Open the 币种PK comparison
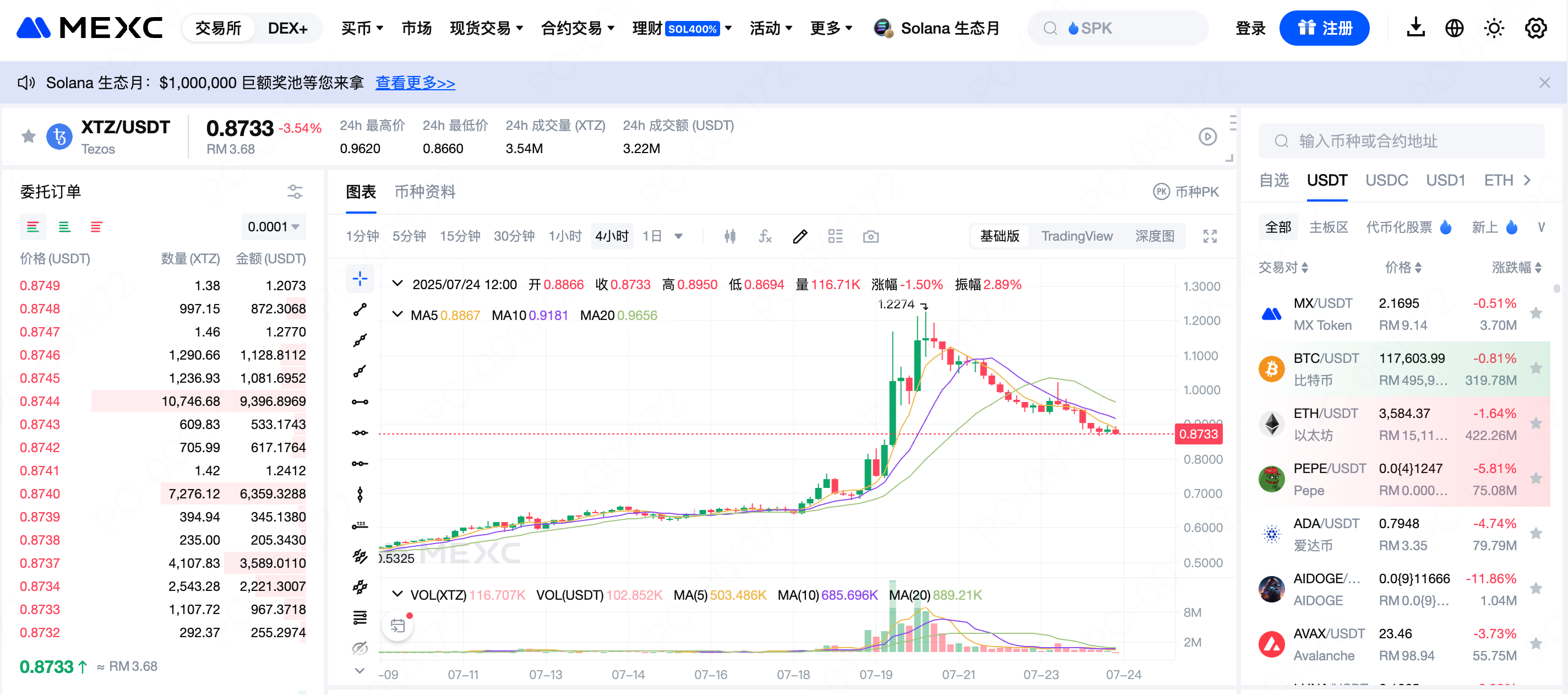The image size is (1568, 695). point(1186,192)
